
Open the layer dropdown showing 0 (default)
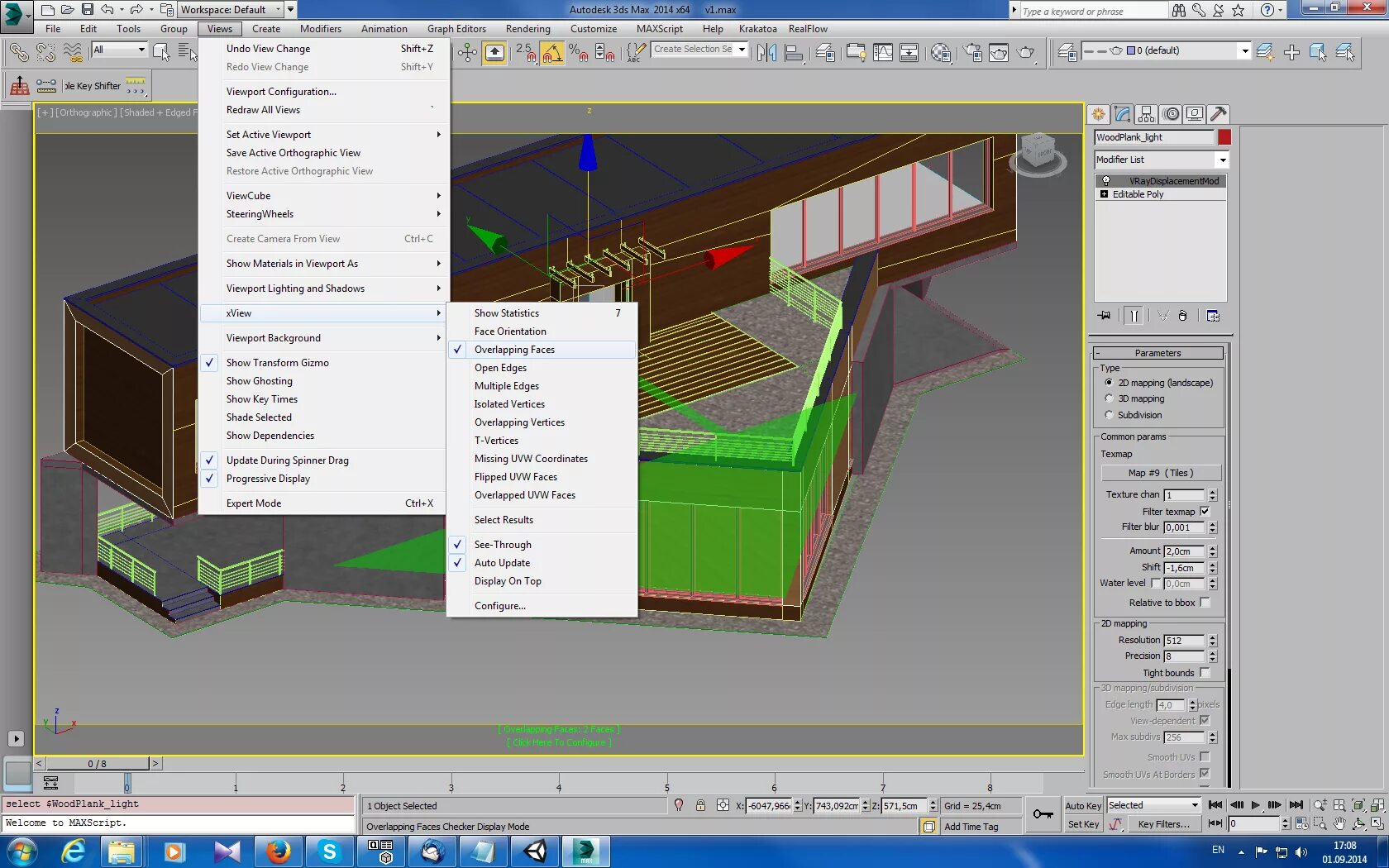coord(1244,51)
